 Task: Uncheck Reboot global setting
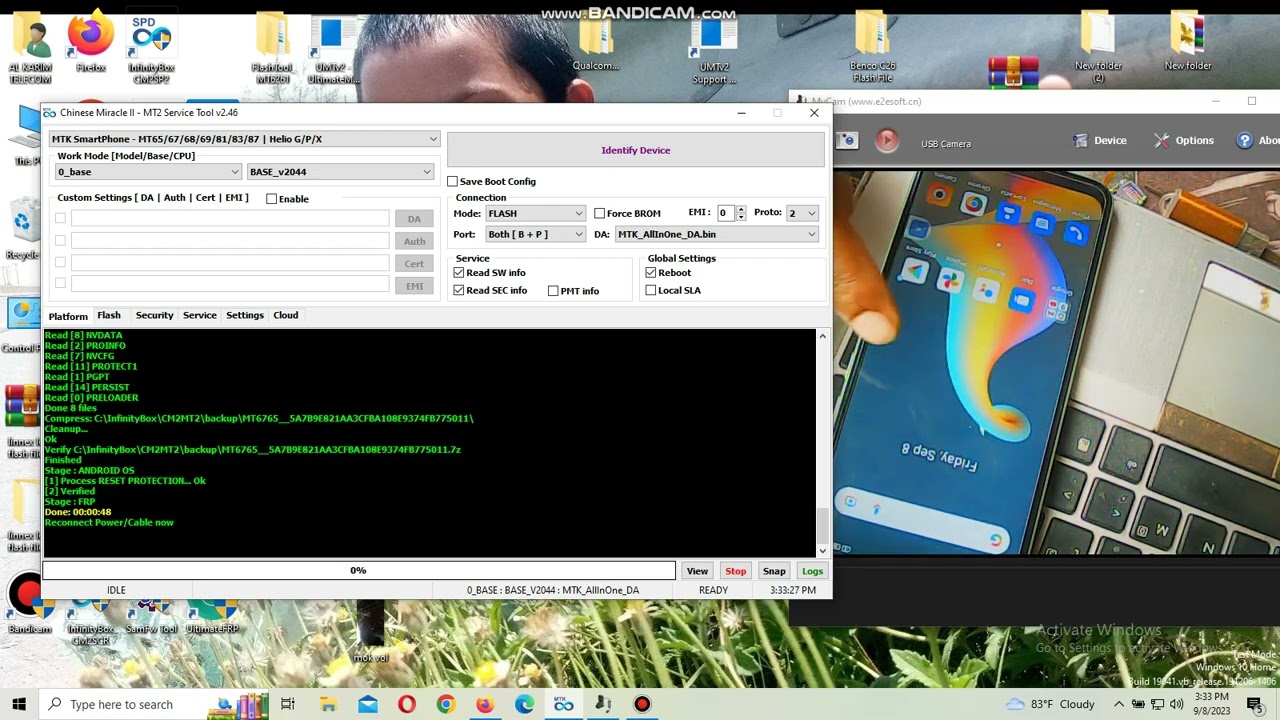click(651, 272)
